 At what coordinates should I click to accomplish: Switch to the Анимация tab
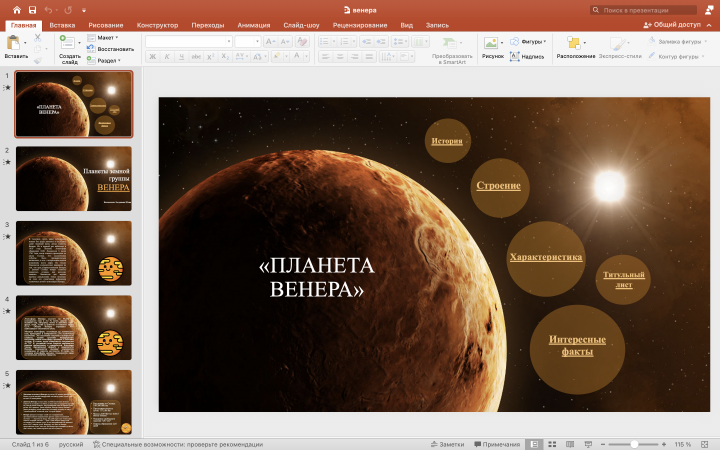point(253,23)
